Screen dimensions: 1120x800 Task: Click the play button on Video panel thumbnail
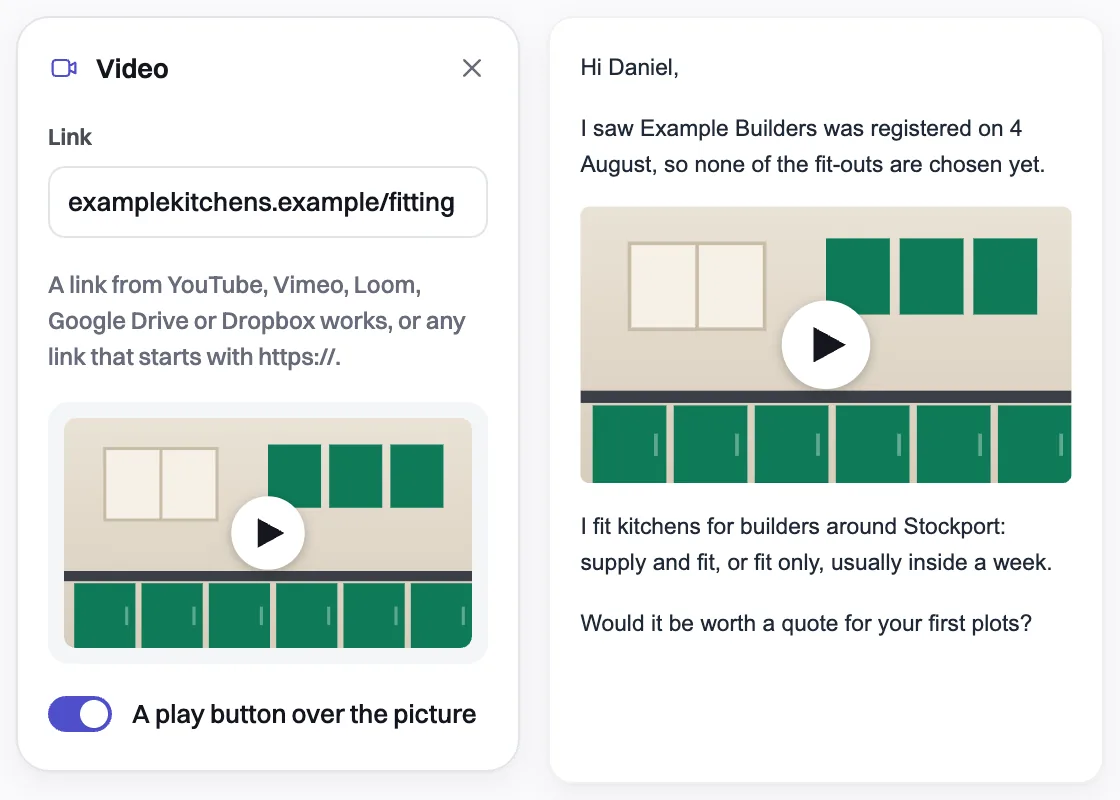(268, 533)
